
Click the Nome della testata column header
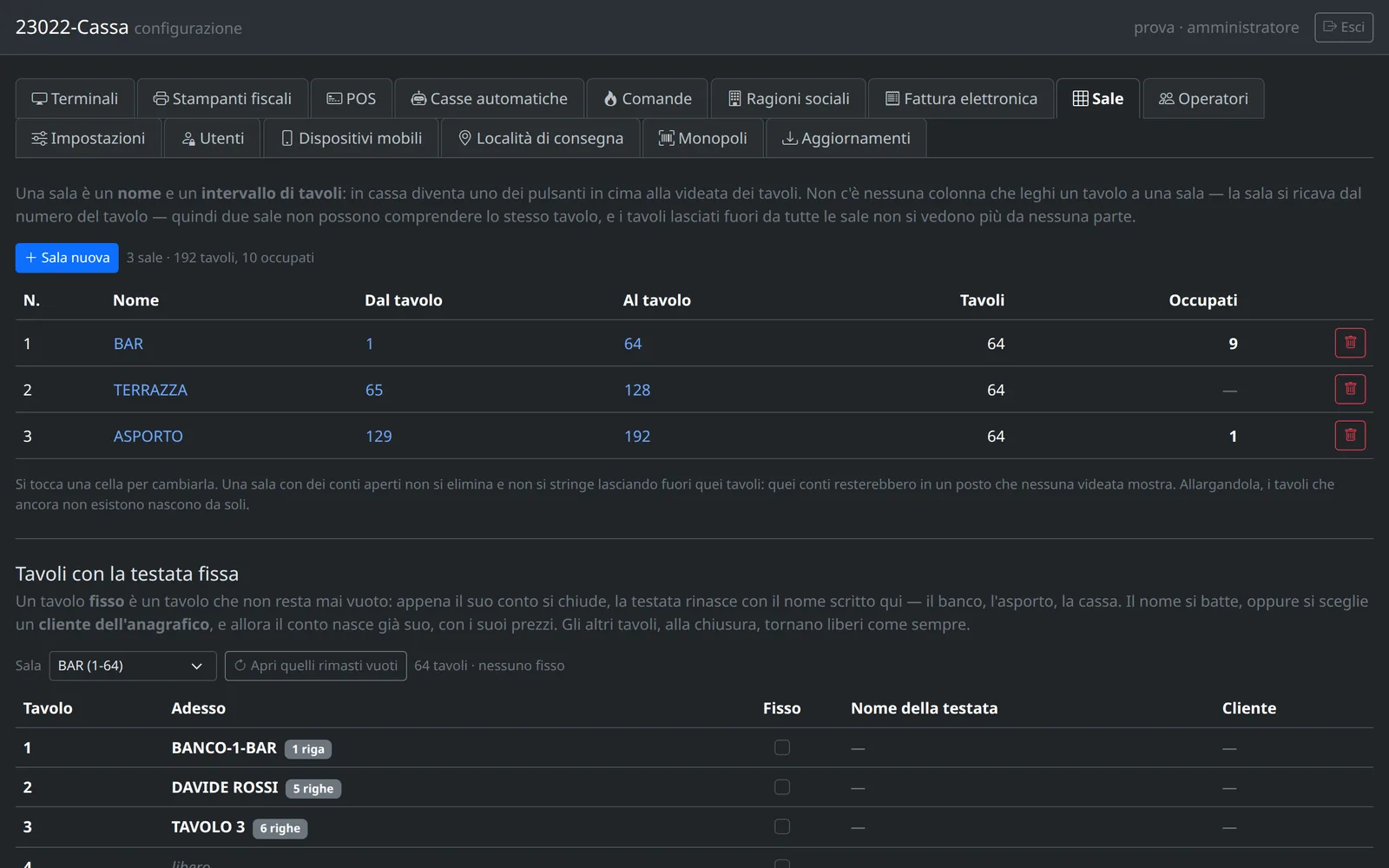click(x=925, y=708)
